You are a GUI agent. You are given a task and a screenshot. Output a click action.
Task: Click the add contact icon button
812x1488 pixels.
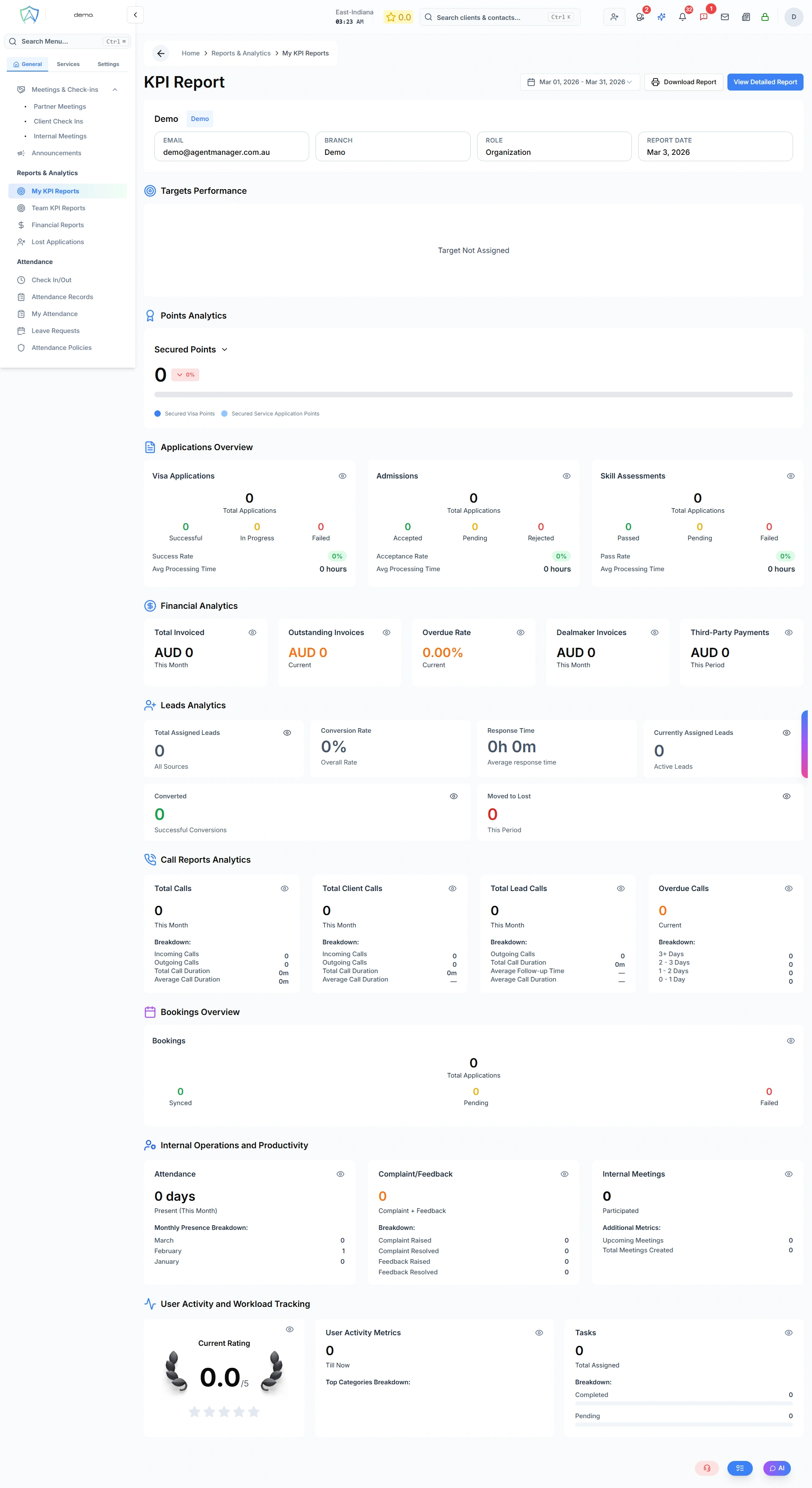(614, 17)
